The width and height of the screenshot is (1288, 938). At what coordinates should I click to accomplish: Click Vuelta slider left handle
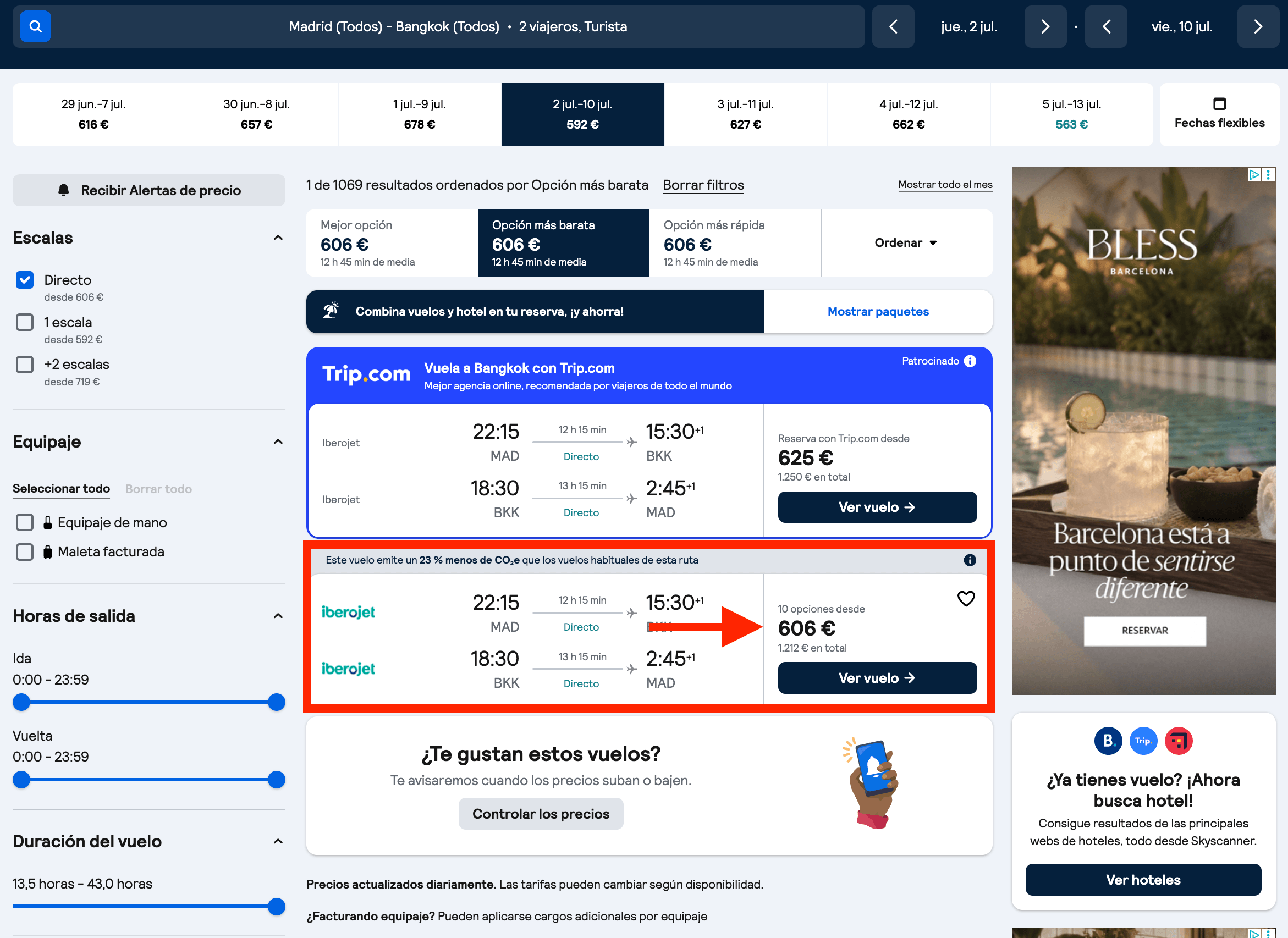click(21, 780)
